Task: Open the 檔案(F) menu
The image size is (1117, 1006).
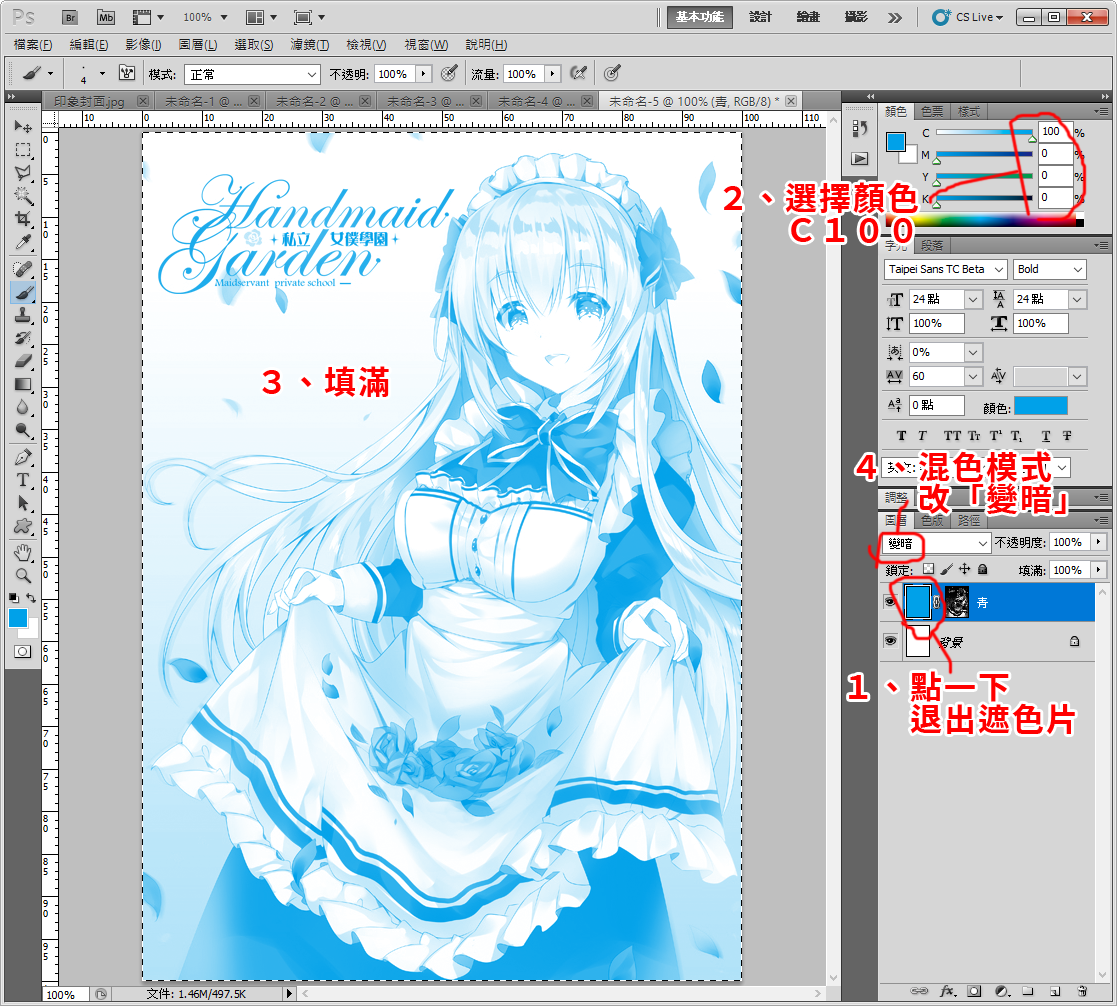Action: click(x=33, y=45)
